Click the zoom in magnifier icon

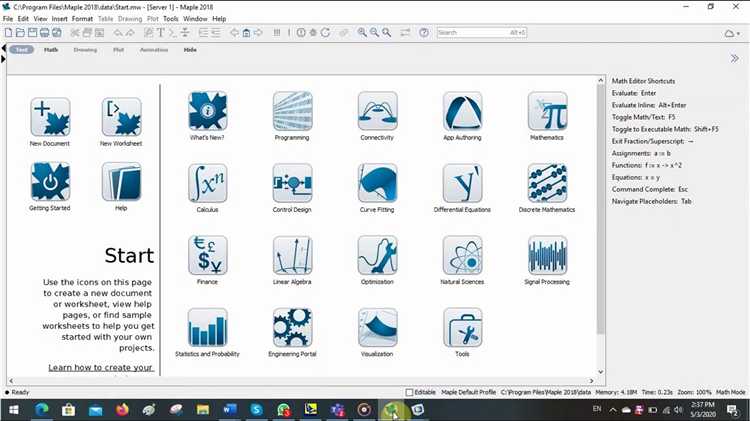click(x=362, y=33)
